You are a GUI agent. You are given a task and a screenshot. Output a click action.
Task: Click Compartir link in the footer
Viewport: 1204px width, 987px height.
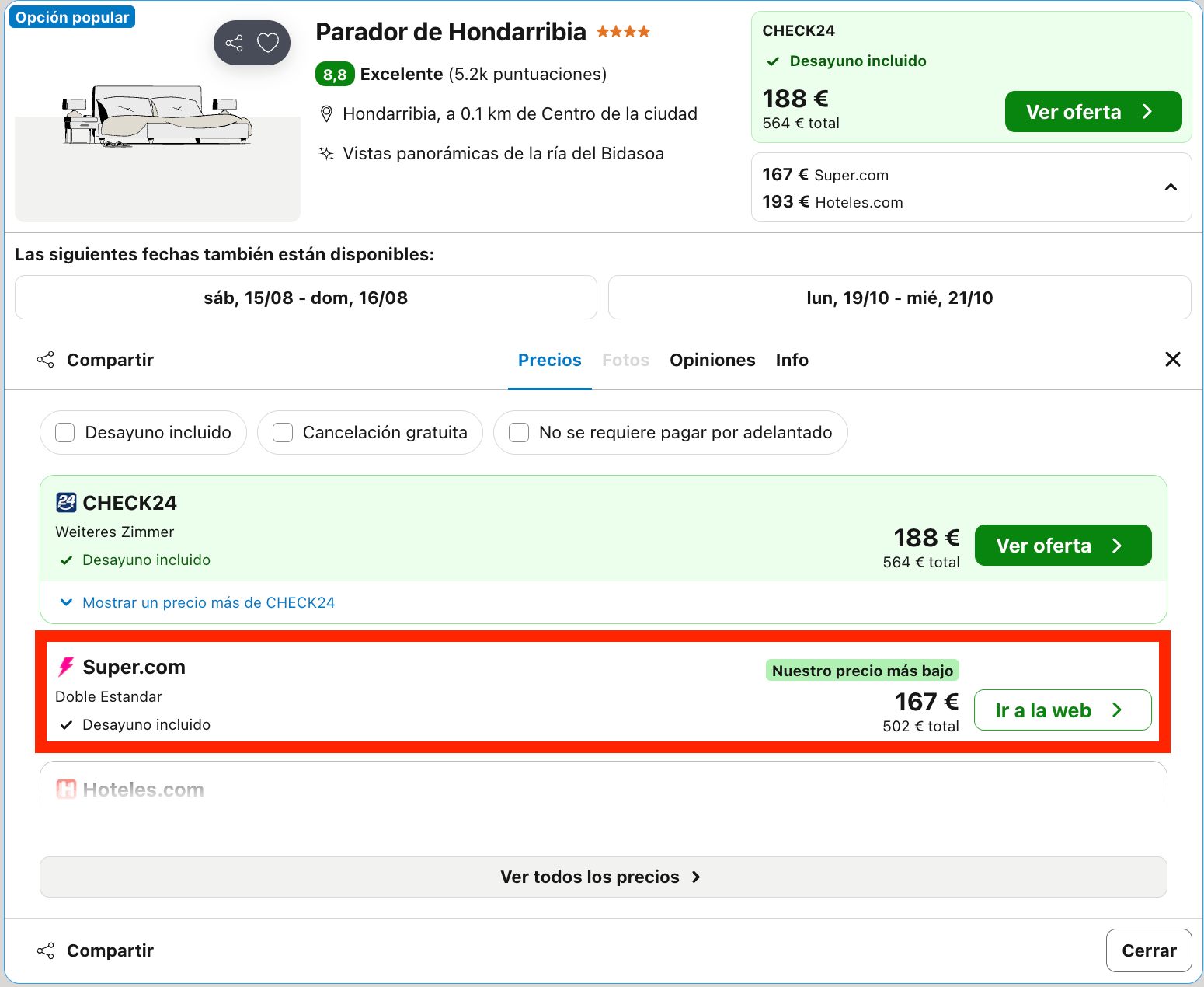[x=110, y=950]
